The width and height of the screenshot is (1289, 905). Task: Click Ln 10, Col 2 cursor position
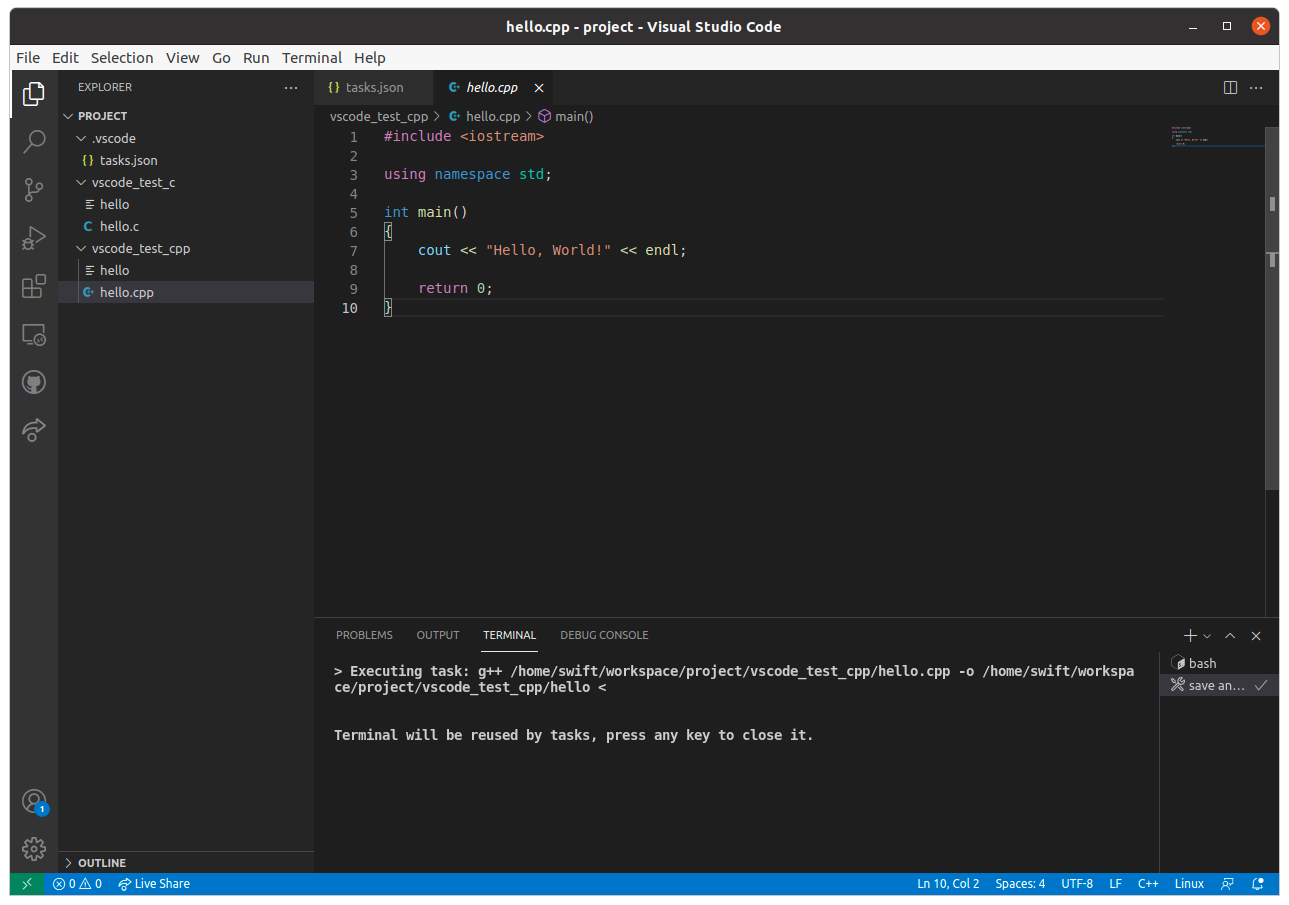tap(948, 884)
